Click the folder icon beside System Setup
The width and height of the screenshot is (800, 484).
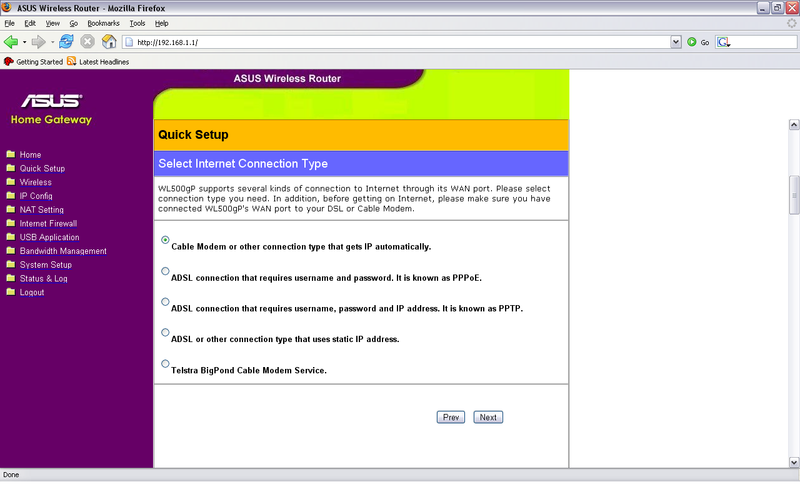11,264
